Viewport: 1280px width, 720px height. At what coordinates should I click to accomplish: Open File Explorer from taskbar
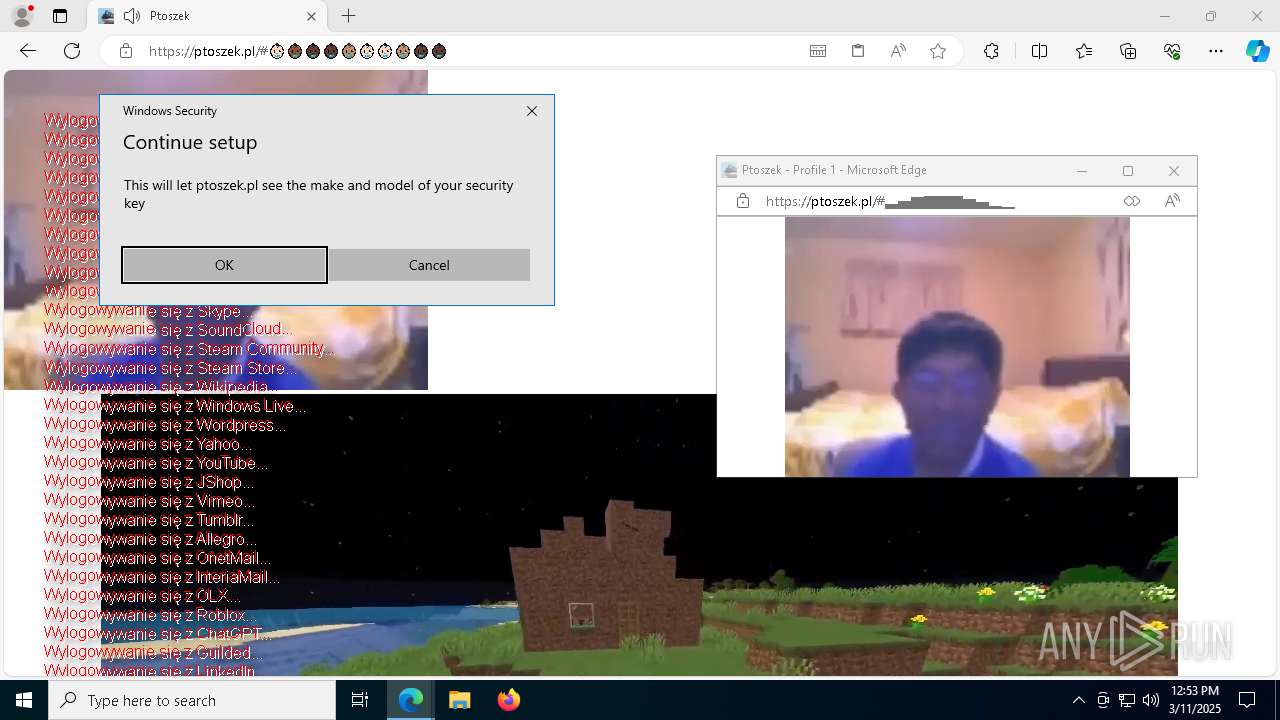pos(459,700)
